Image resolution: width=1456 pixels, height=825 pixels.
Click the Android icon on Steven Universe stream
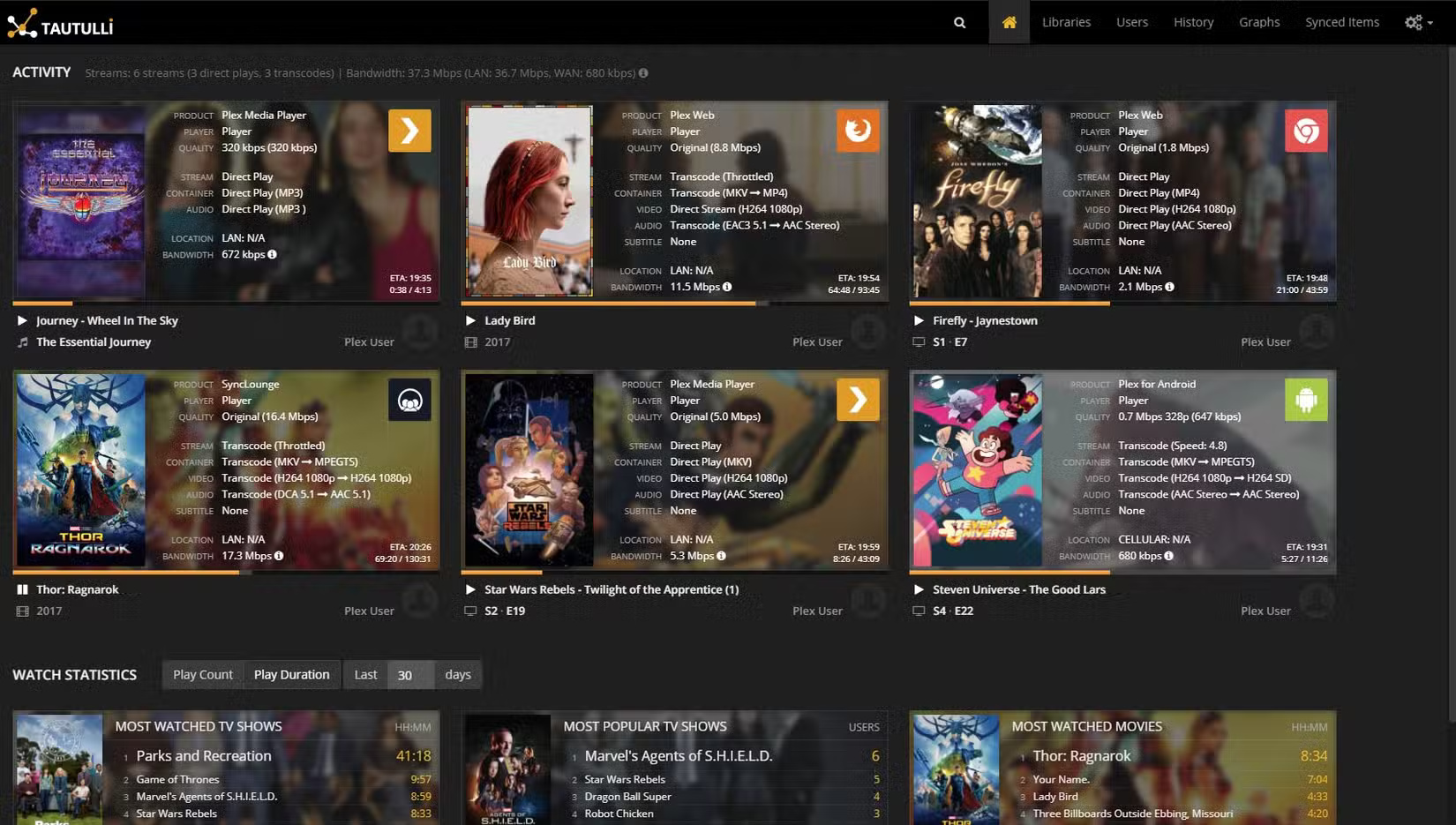coord(1305,399)
